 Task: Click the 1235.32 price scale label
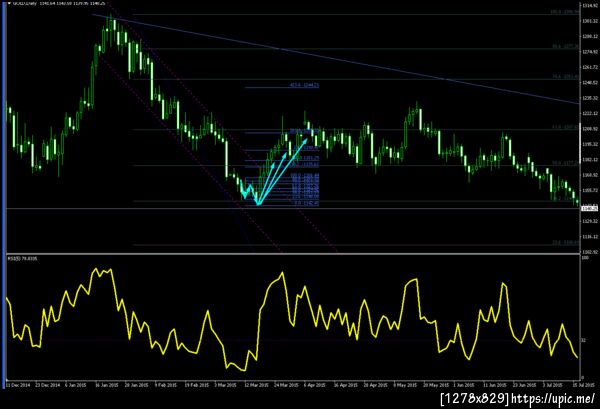(590, 98)
